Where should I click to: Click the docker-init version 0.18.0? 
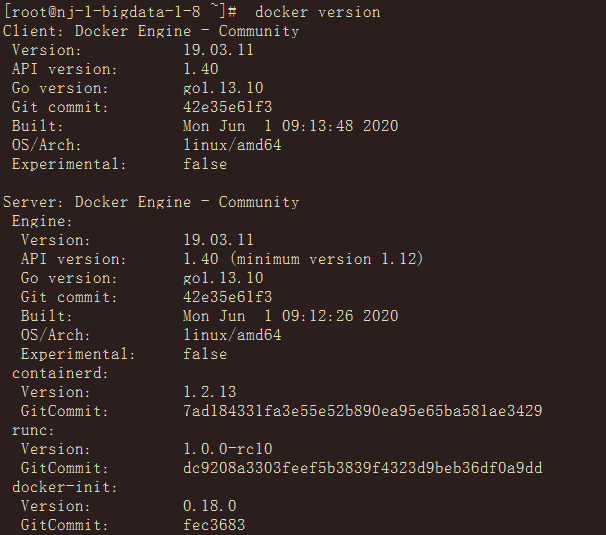[210, 506]
